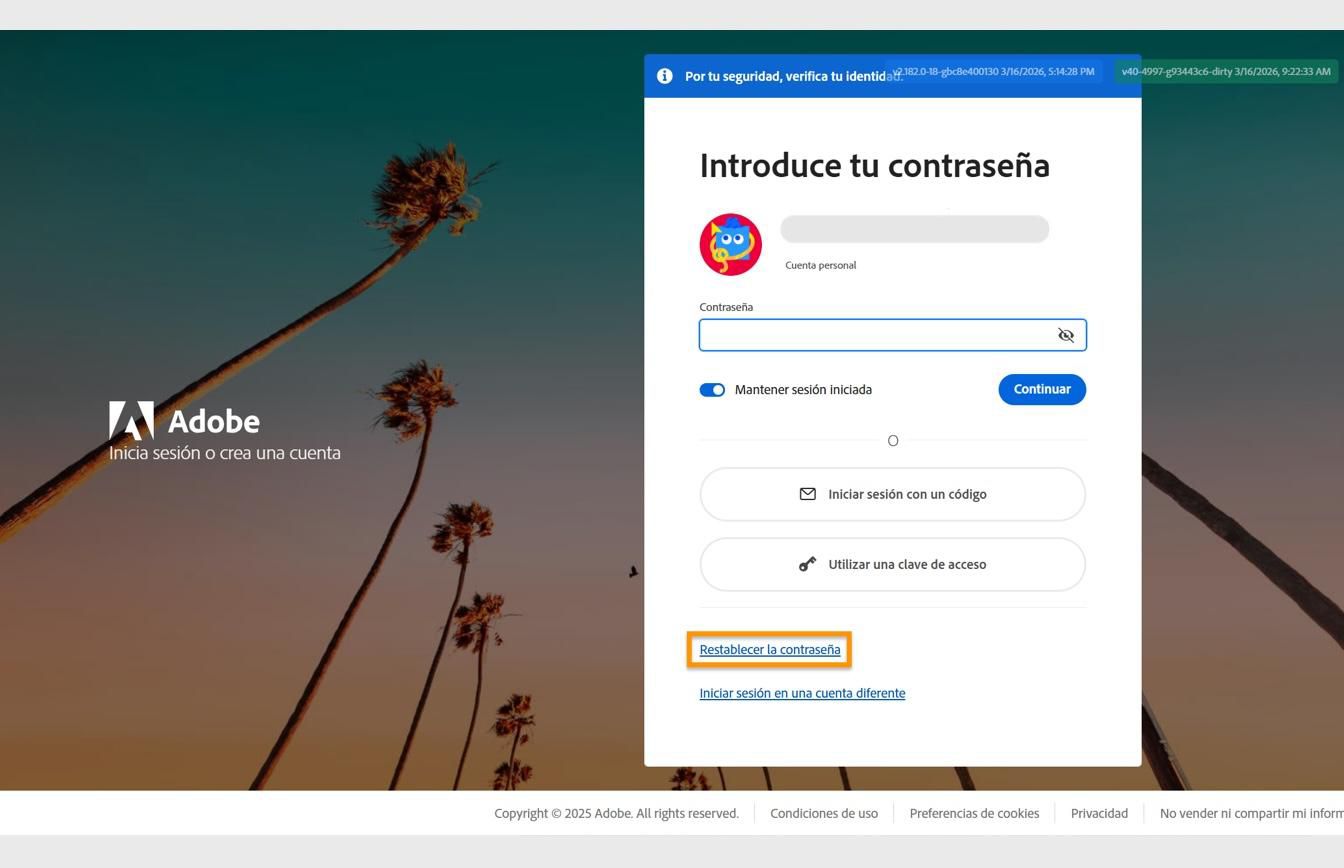Click the grayed-out email field above Cuenta personal

(913, 229)
